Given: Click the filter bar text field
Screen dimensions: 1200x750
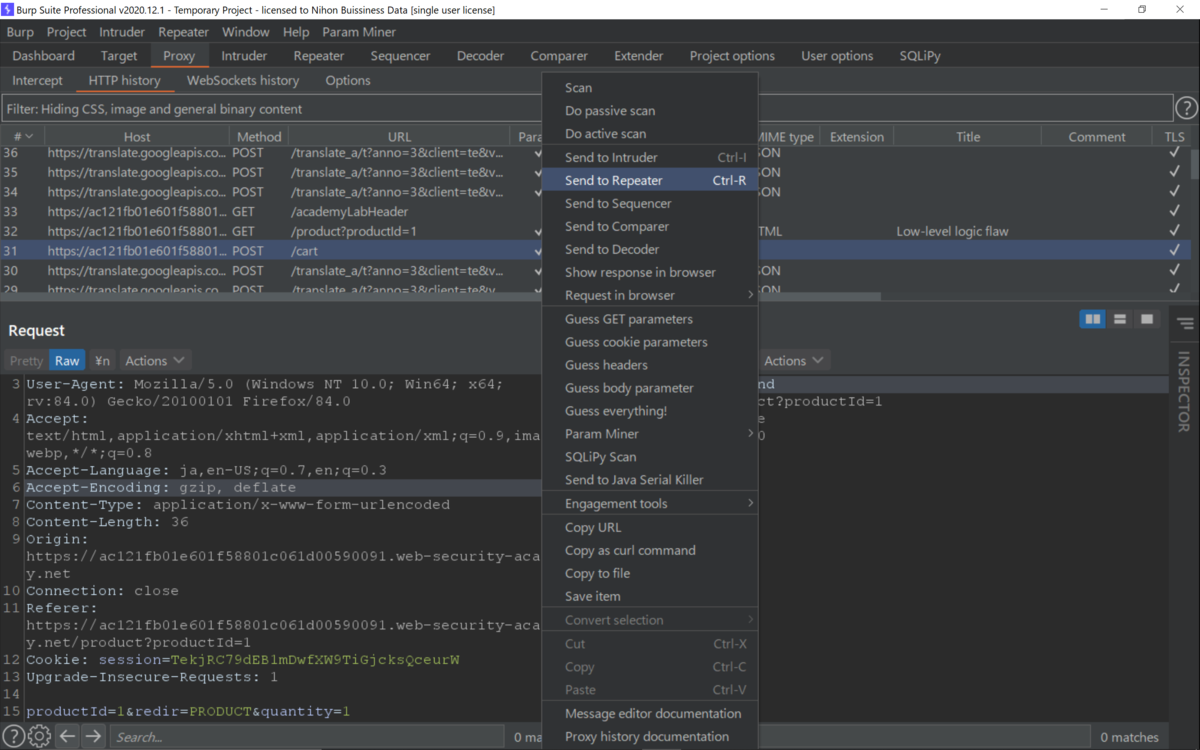Looking at the screenshot, I should [x=587, y=109].
